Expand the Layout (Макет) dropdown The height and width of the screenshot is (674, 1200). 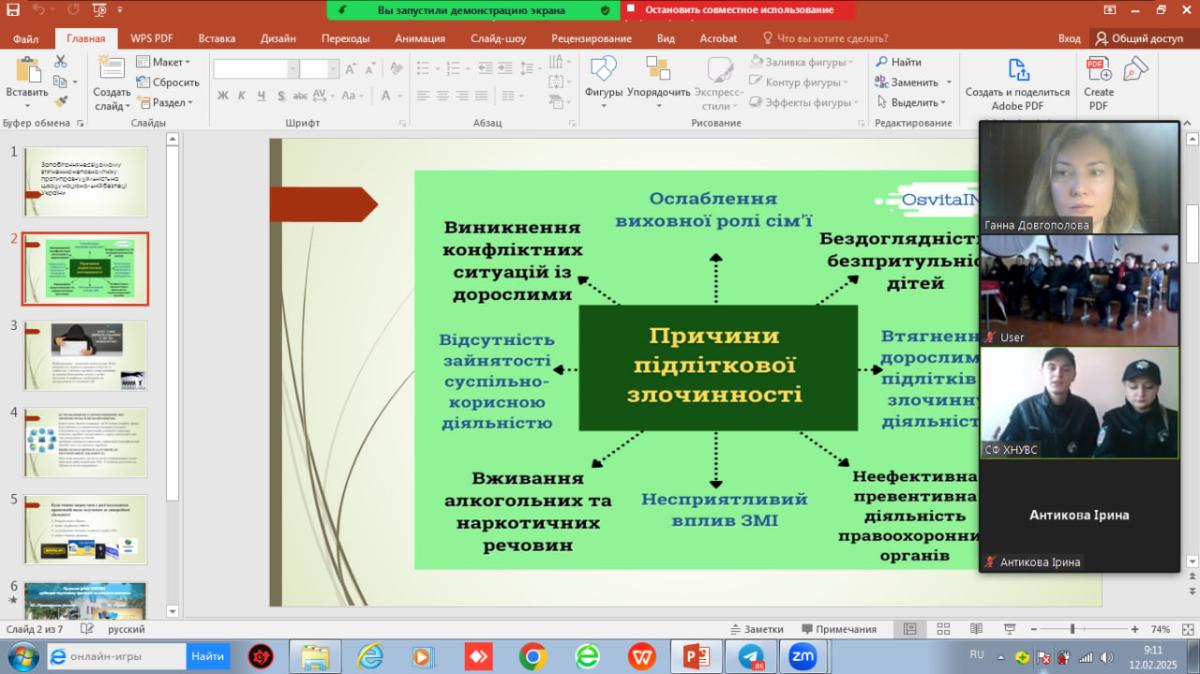pos(166,62)
